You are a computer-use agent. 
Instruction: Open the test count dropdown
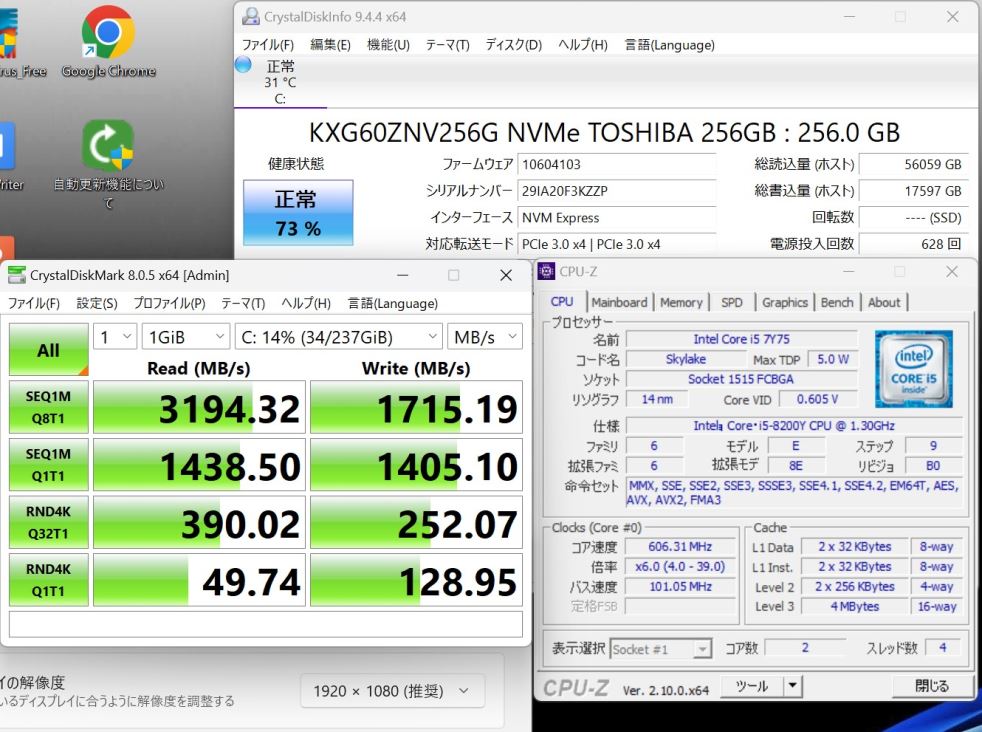click(115, 338)
